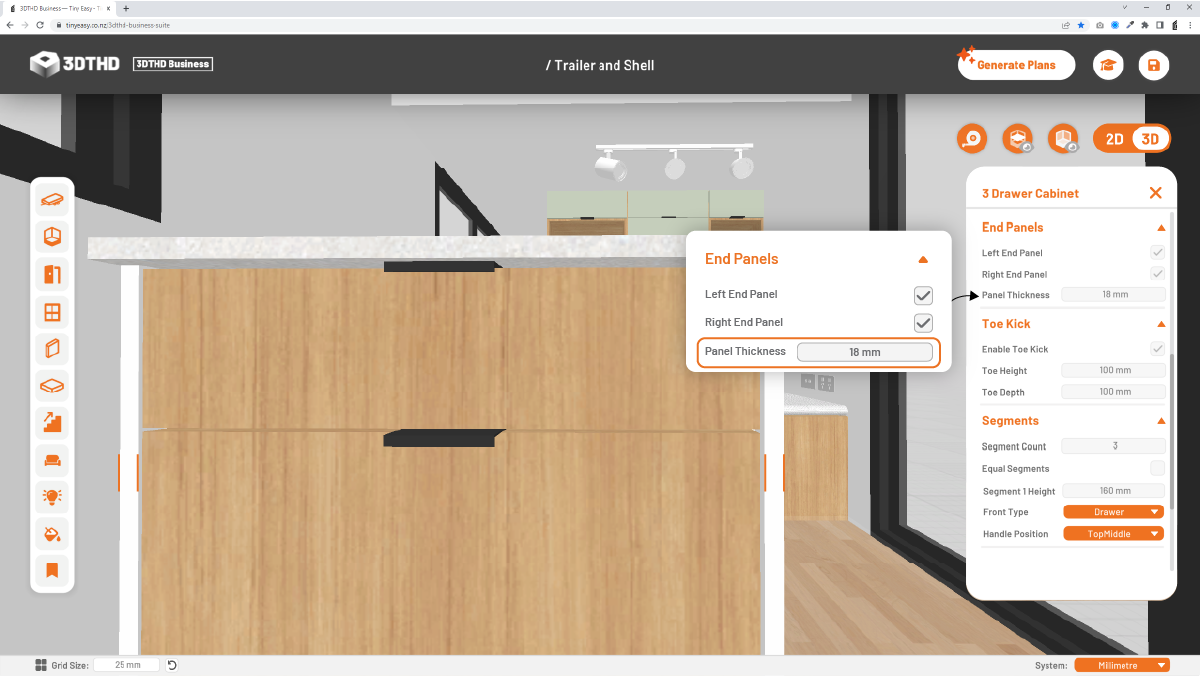
Task: Click the tape measure tool icon
Action: click(x=972, y=139)
